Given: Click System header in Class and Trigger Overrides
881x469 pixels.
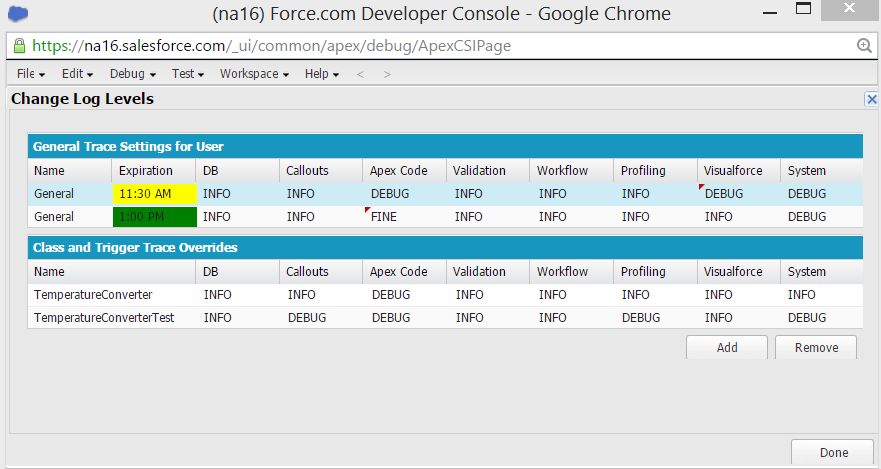Looking at the screenshot, I should tap(821, 272).
